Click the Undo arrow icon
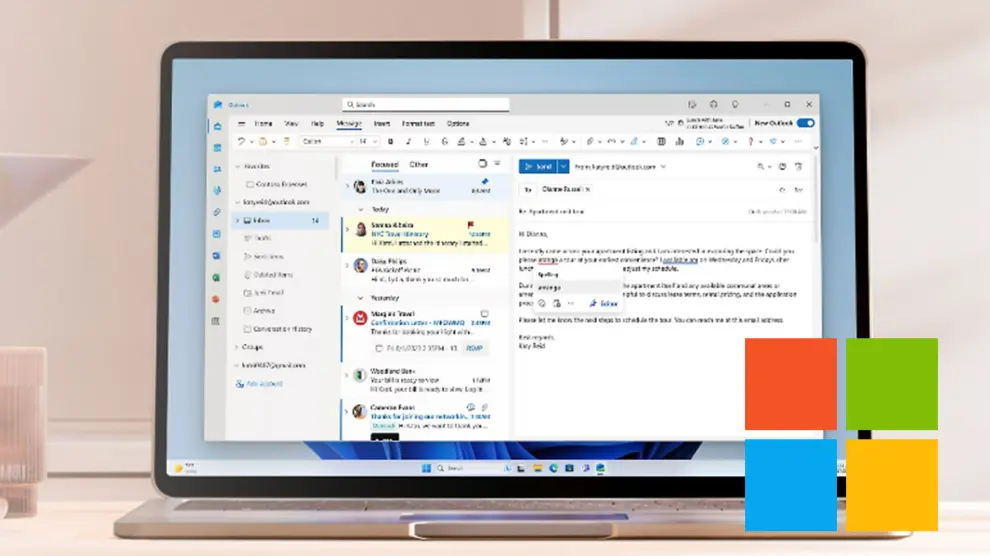The image size is (990, 556). point(240,142)
